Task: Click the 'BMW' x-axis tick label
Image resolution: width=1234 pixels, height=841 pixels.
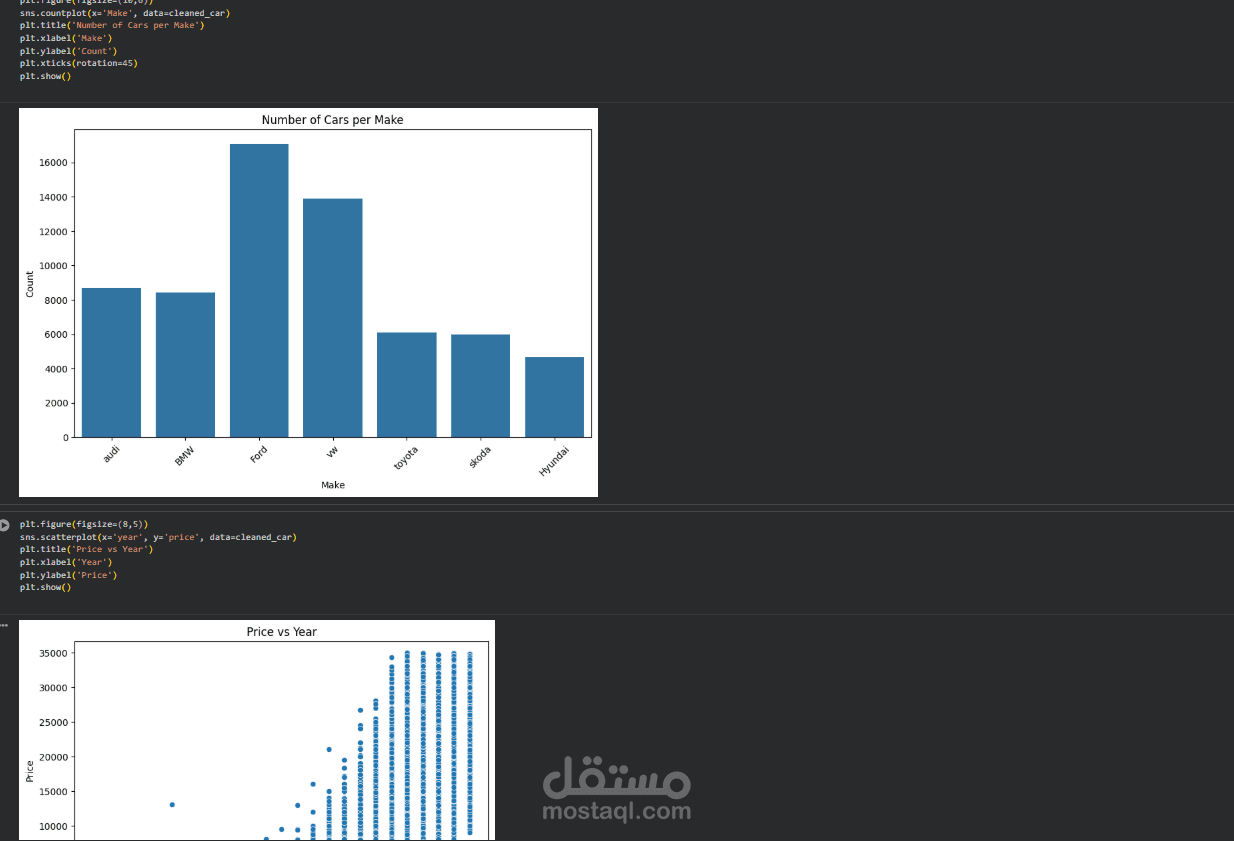Action: pos(186,455)
